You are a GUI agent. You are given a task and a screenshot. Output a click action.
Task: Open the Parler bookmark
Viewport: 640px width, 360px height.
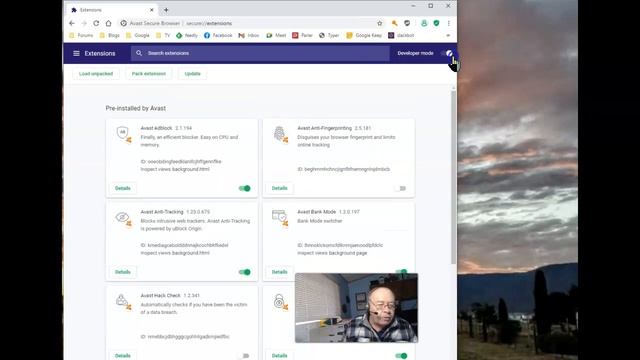coord(302,36)
